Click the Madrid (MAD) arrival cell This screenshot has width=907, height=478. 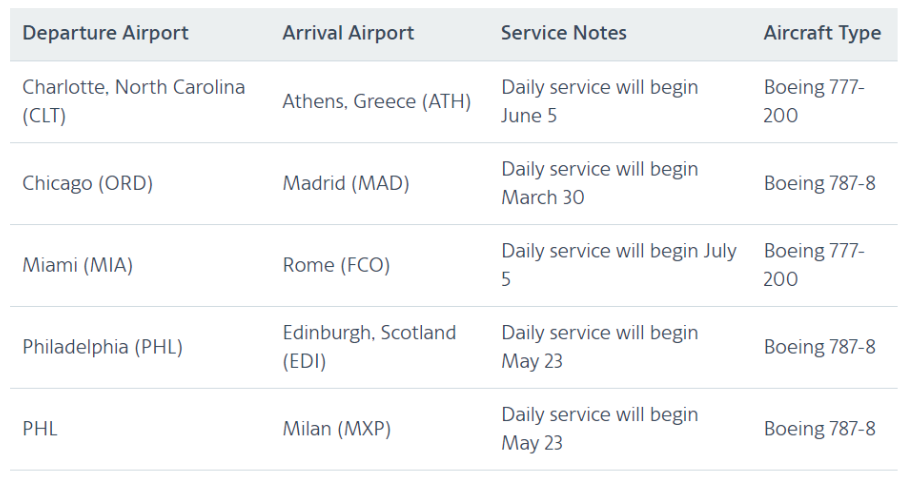(x=346, y=183)
